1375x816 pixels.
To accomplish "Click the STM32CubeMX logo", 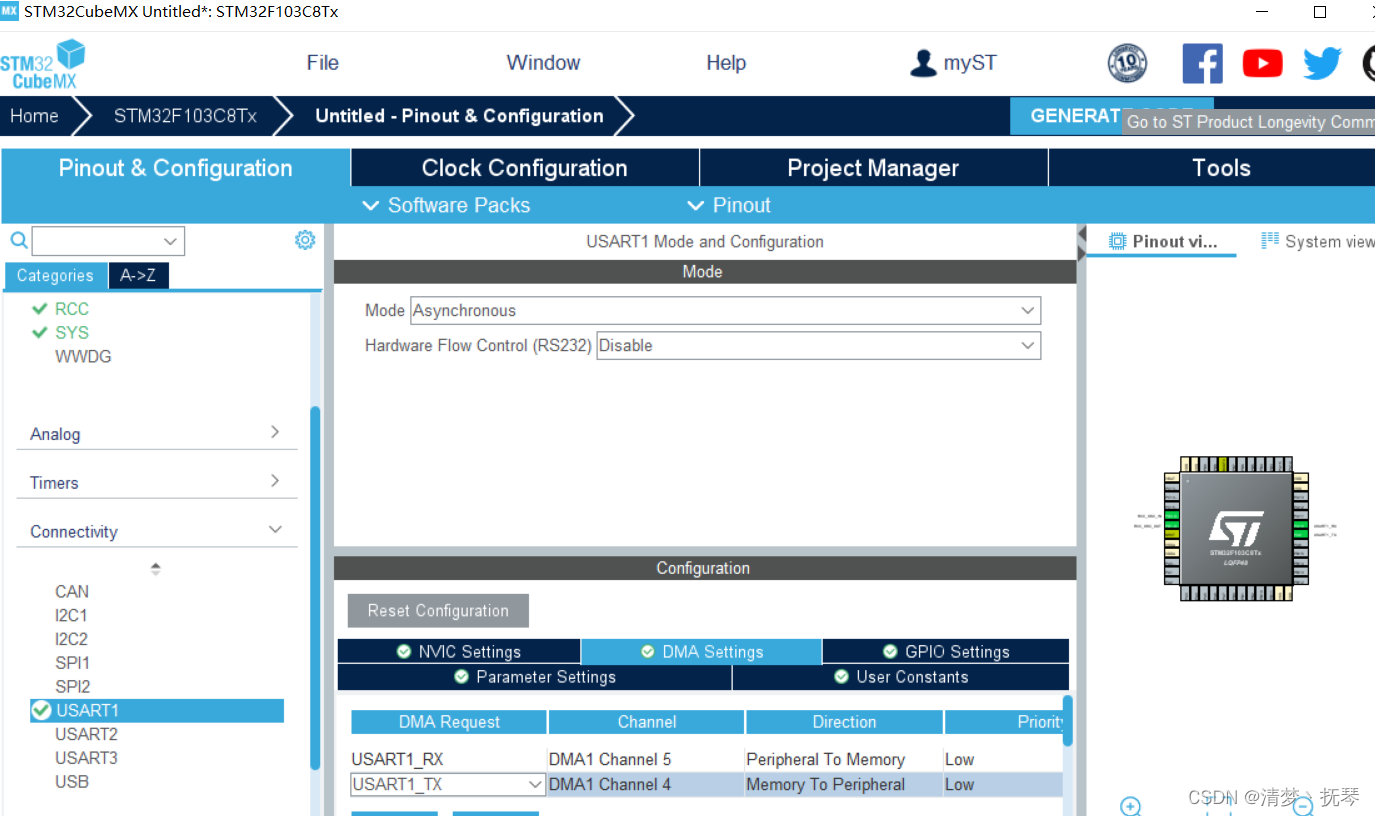I will (42, 64).
